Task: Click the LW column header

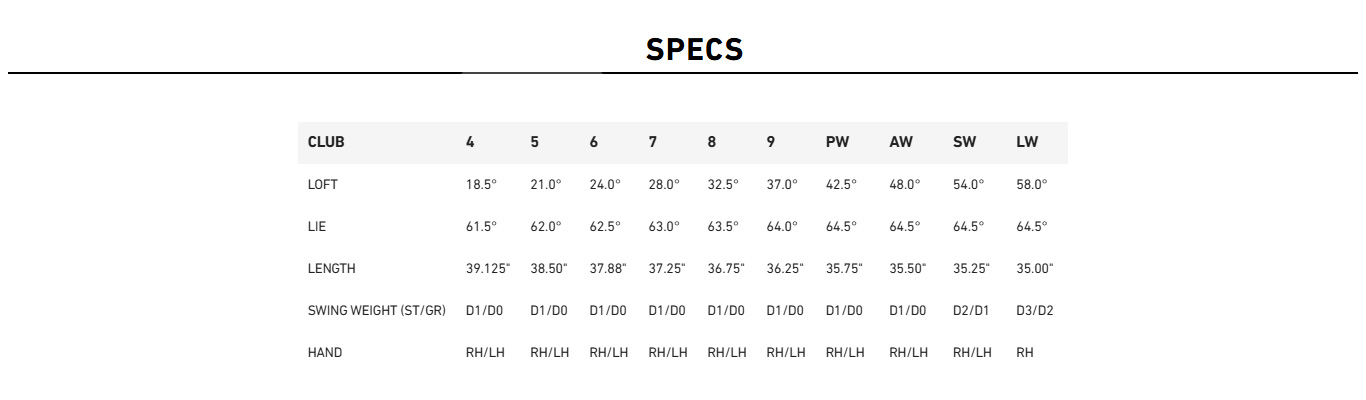Action: [x=1027, y=142]
